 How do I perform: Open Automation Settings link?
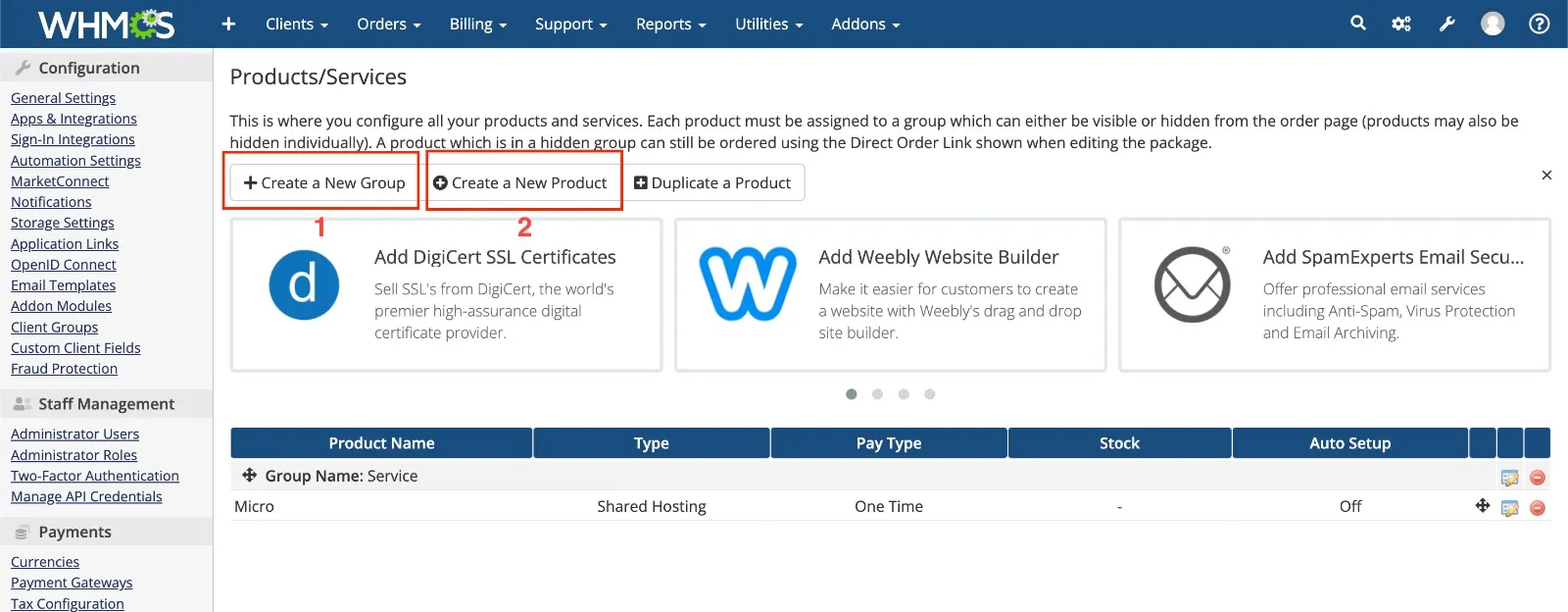[x=75, y=161]
